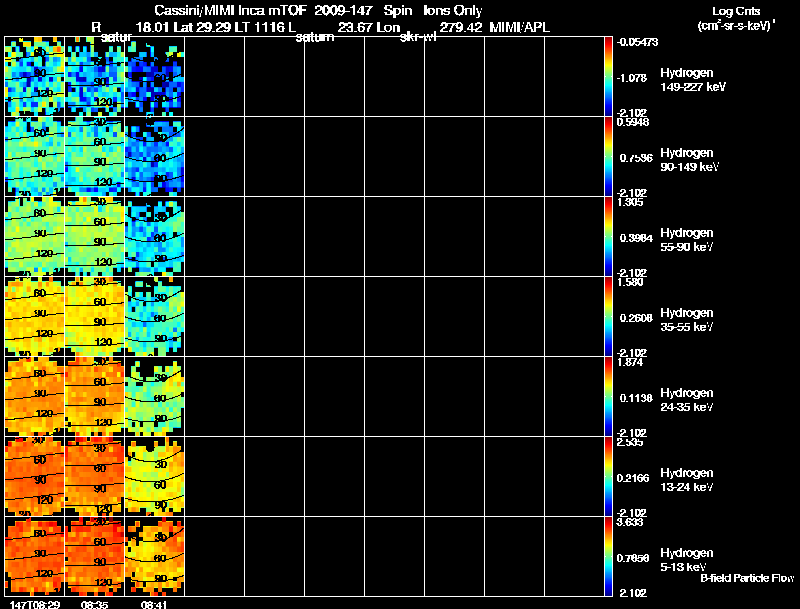Click the 149-227 keV panel at 08:29
Screen dimensions: 800x609
[34, 77]
